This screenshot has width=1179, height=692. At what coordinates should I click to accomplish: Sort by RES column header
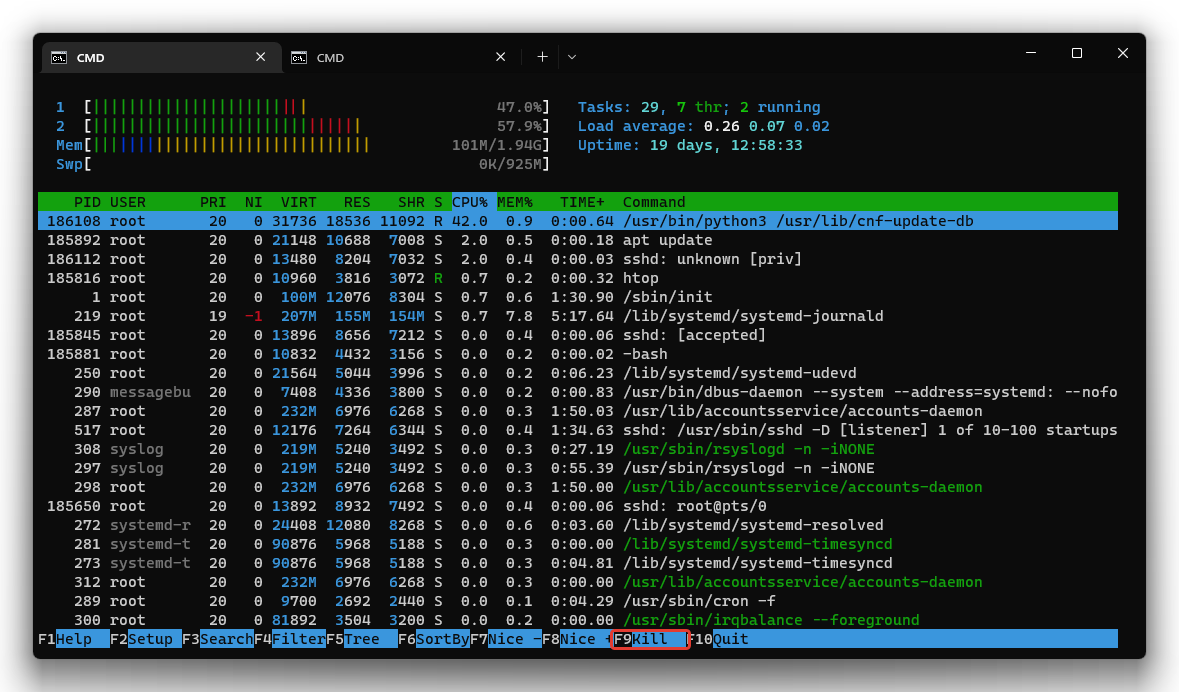pos(357,202)
